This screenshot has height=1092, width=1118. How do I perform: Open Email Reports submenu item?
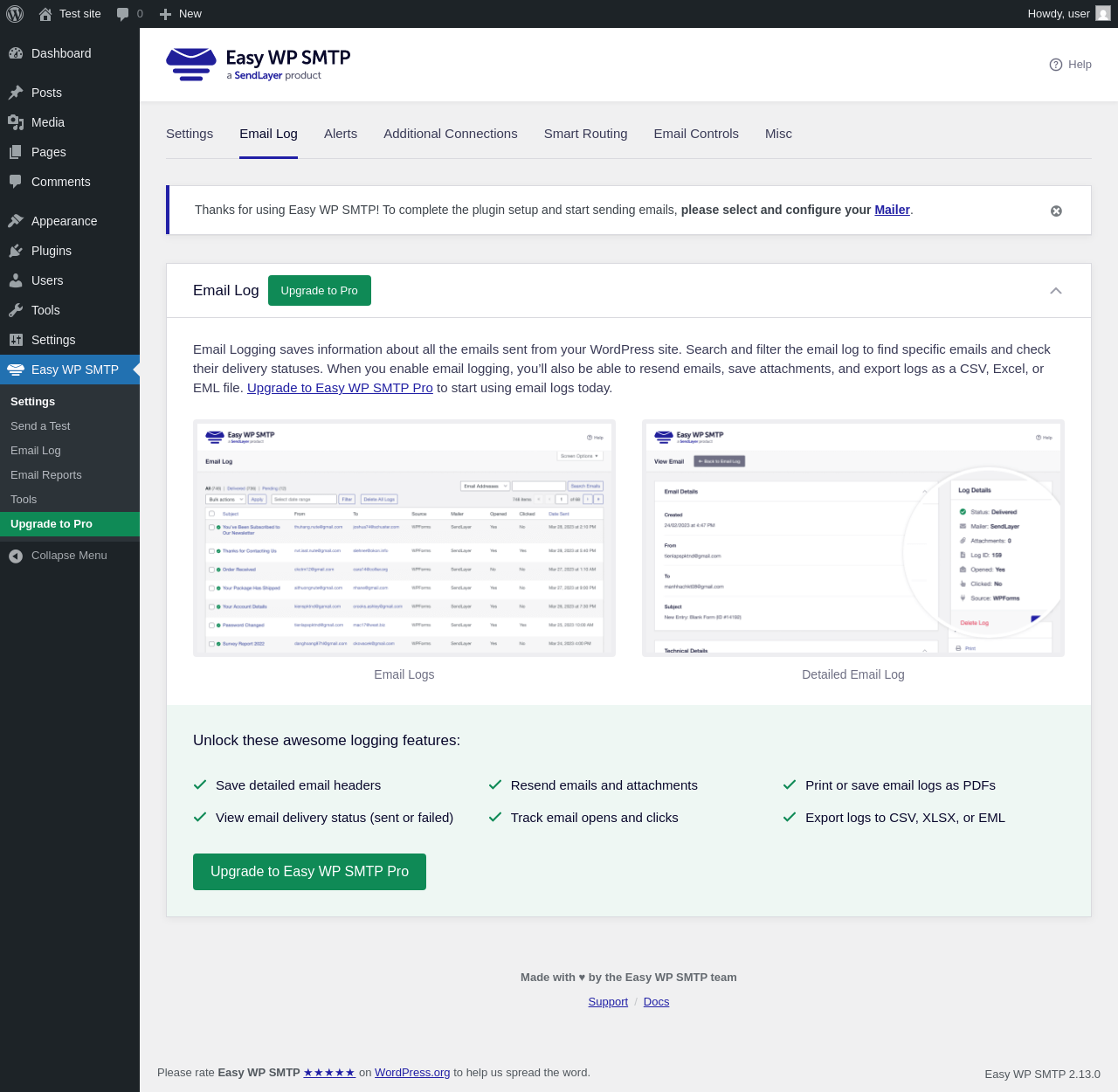point(46,475)
